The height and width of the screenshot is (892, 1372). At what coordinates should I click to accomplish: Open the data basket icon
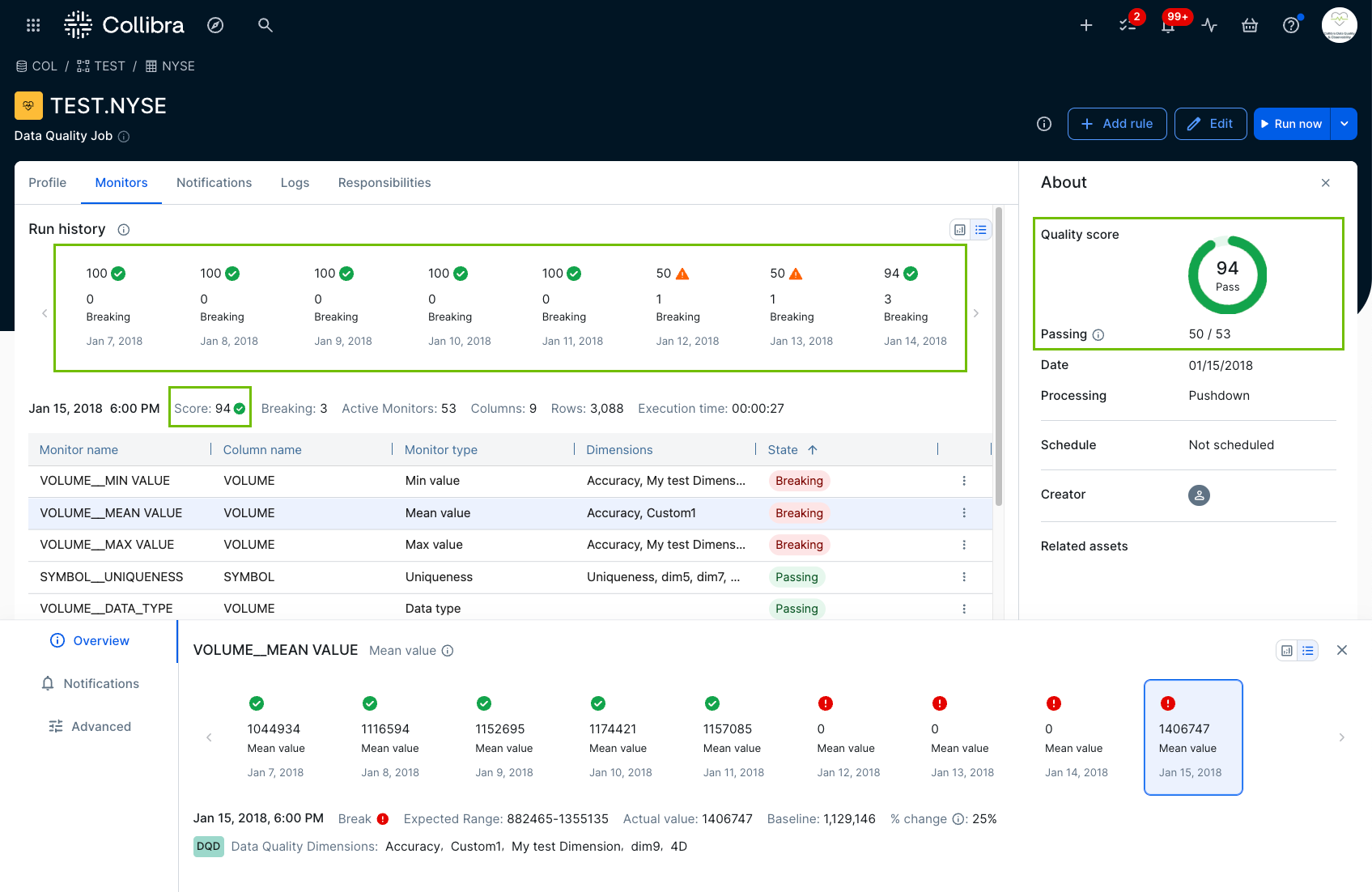pyautogui.click(x=1250, y=25)
